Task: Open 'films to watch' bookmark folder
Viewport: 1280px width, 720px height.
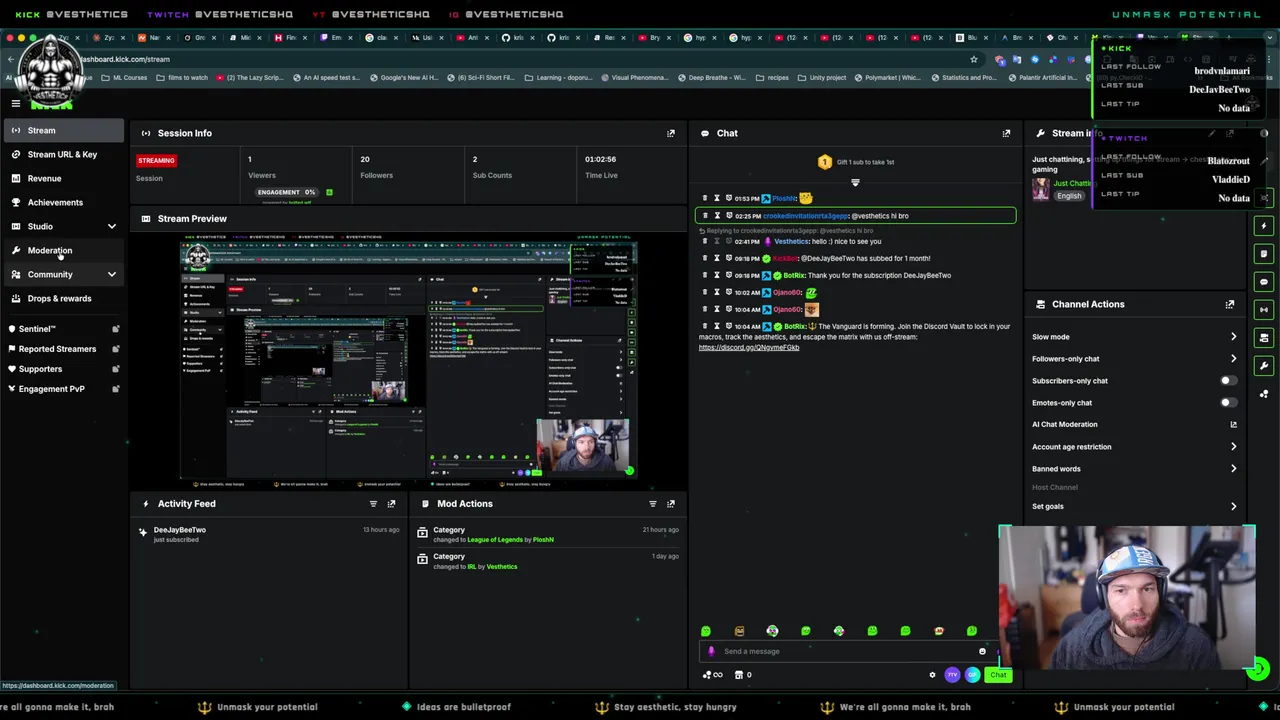Action: tap(182, 77)
